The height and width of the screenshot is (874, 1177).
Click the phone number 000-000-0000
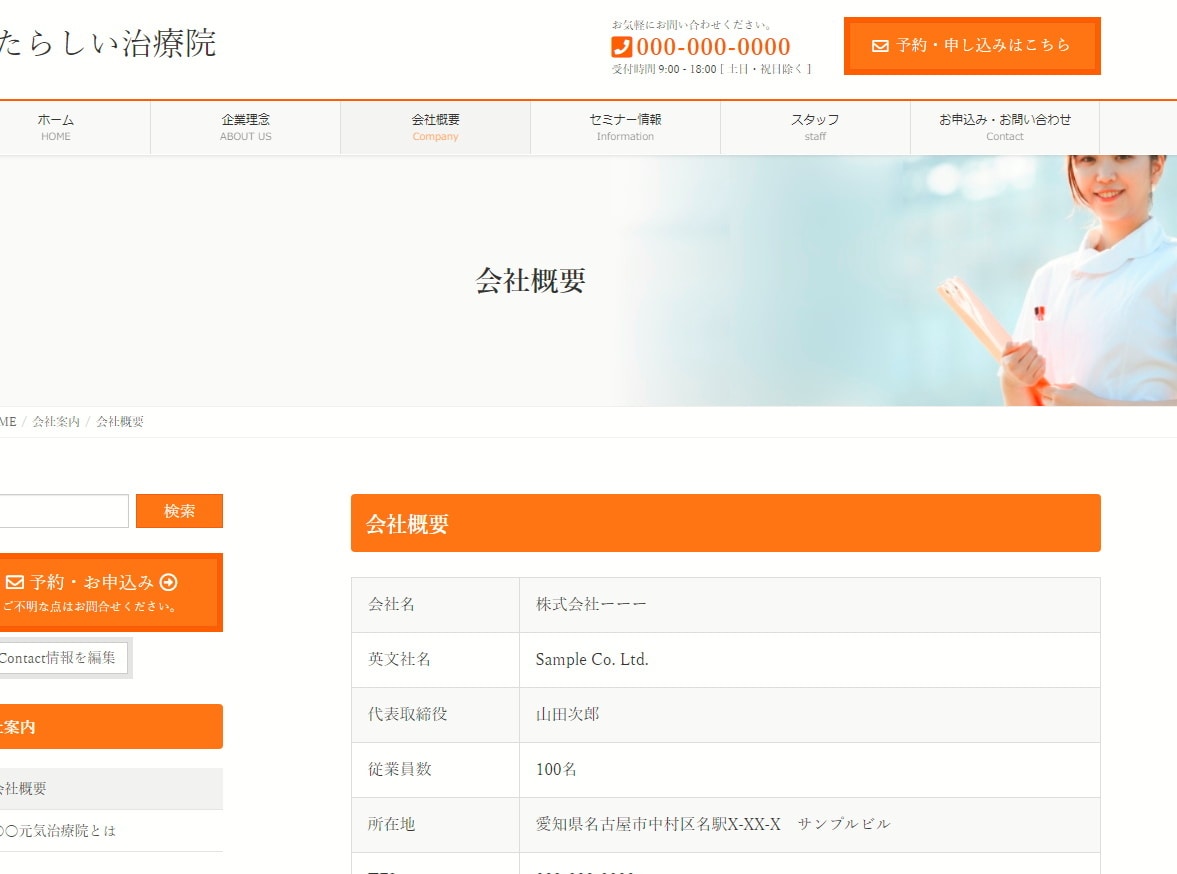(713, 47)
